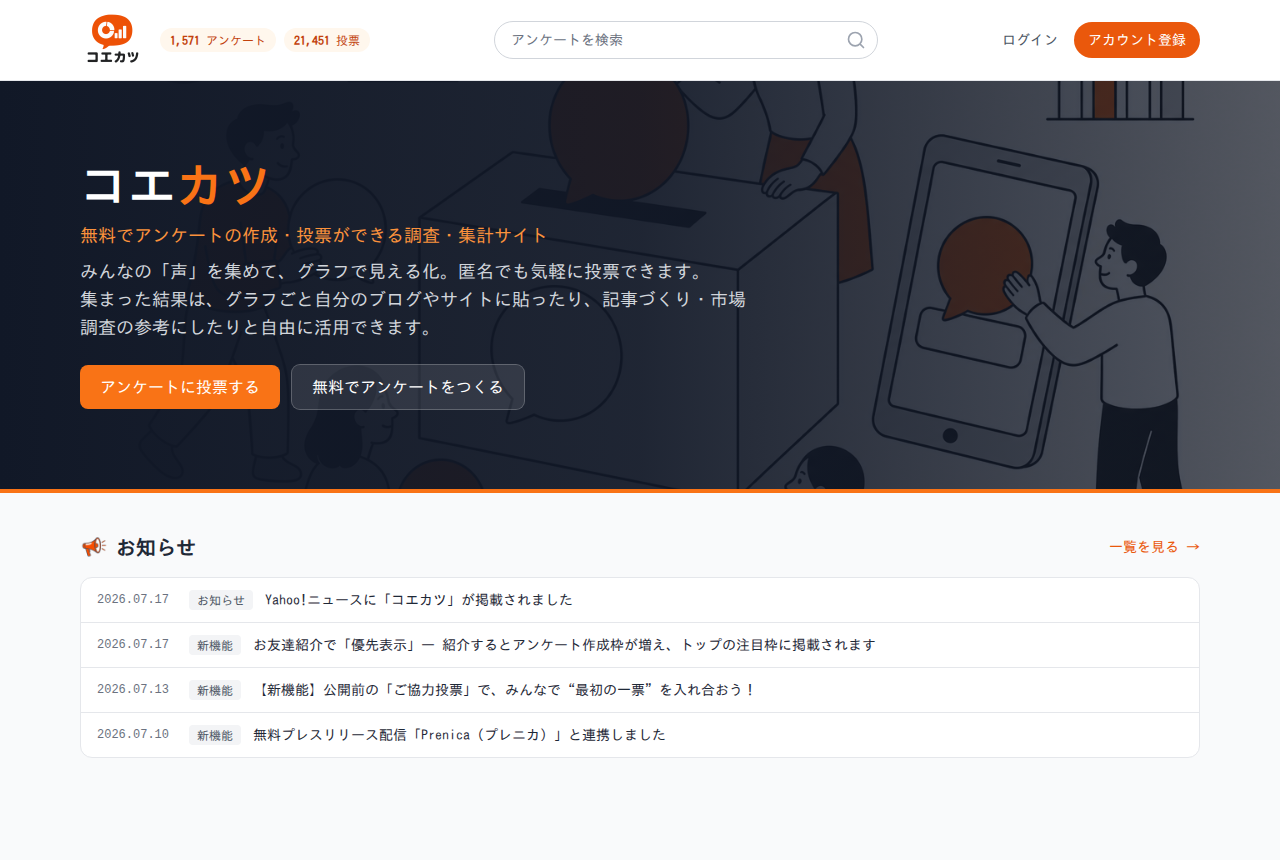The width and height of the screenshot is (1280, 860).
Task: Click the date 2026.07.13
Action: (133, 689)
